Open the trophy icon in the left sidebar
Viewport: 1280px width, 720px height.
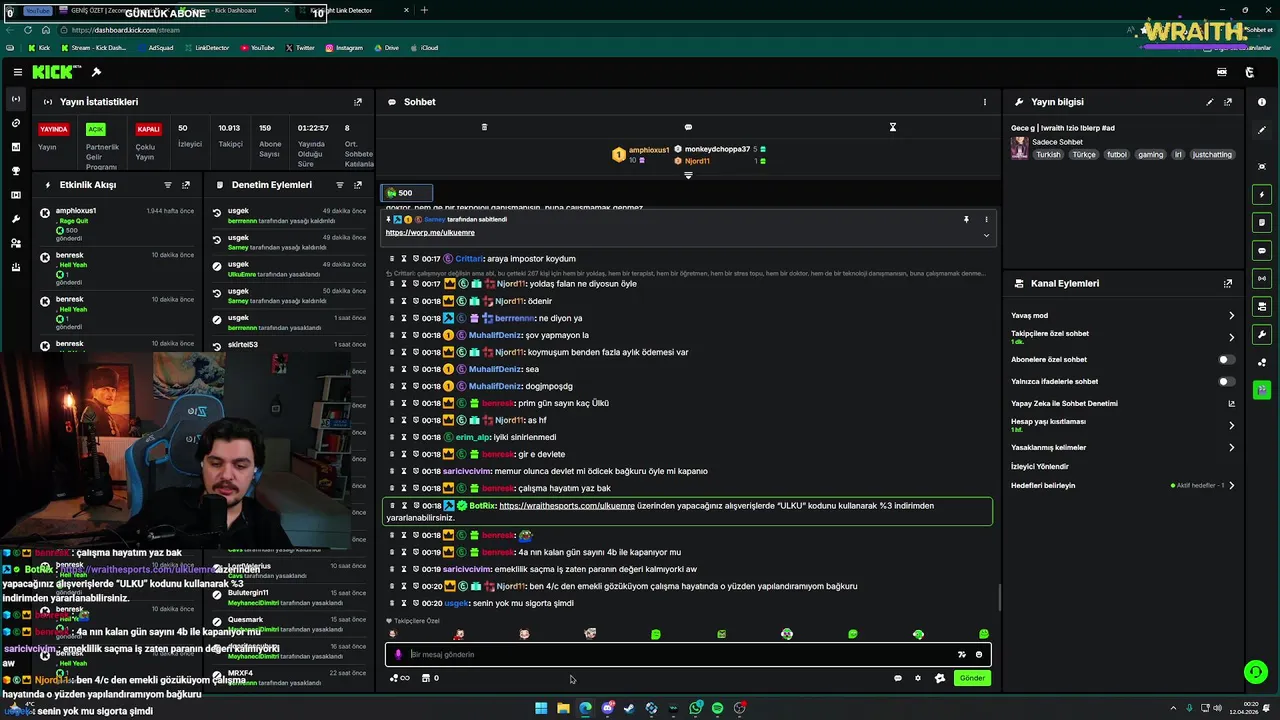[15, 171]
